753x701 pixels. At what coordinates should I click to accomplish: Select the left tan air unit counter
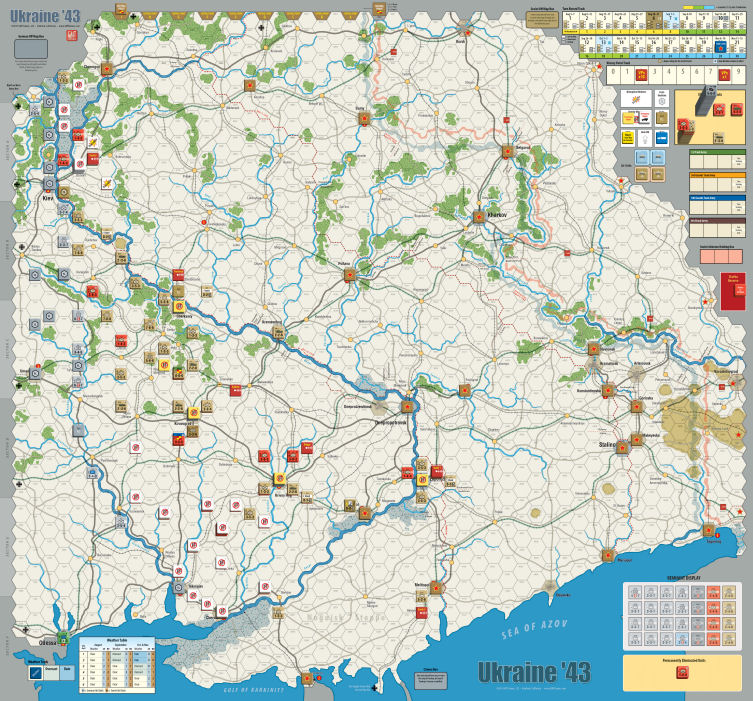642,173
